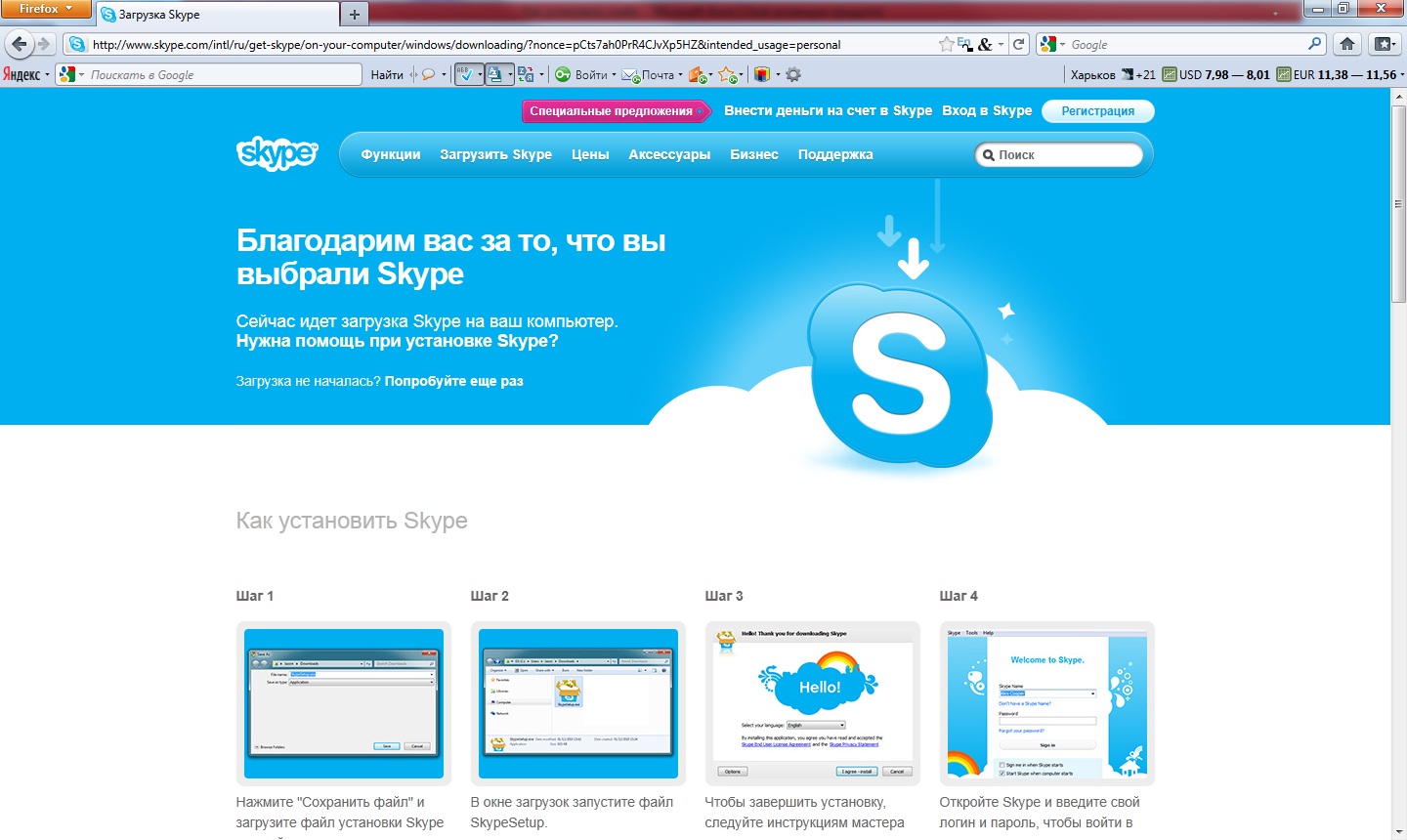
Task: Click the Харьков city label
Action: (1092, 75)
